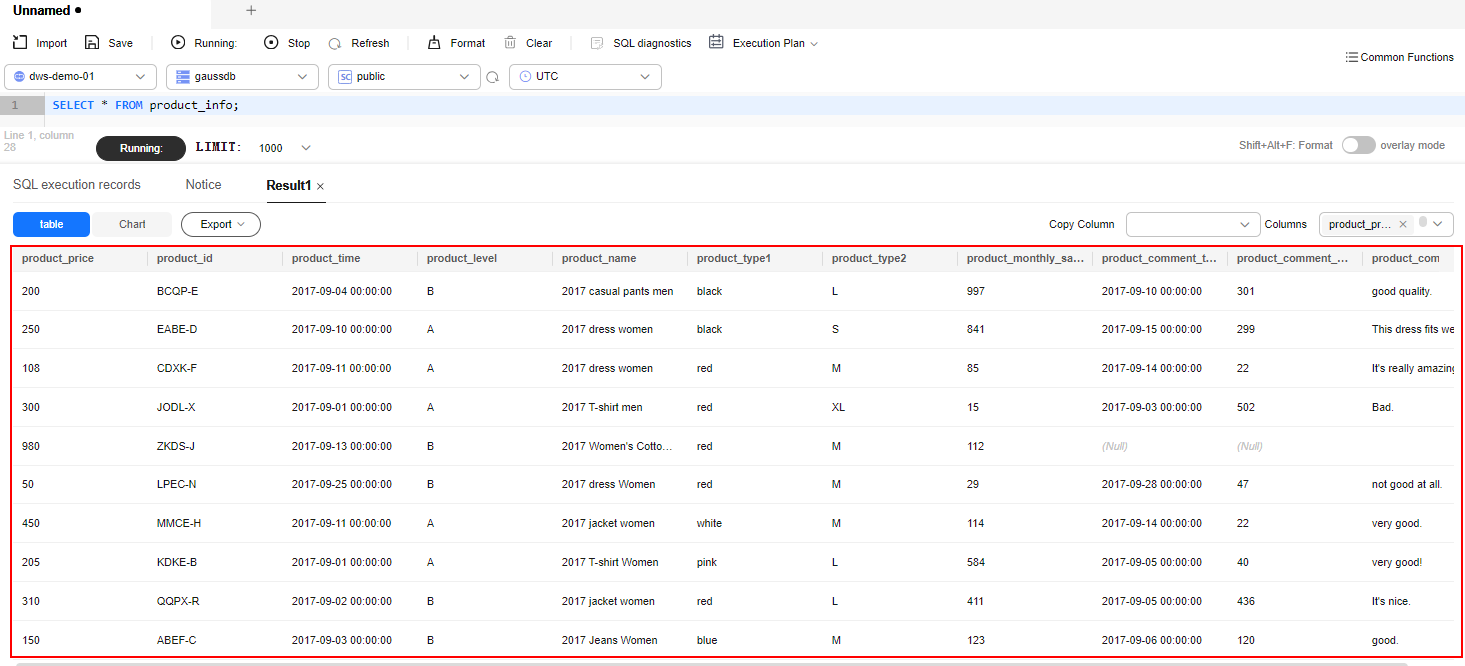Image resolution: width=1465 pixels, height=666 pixels.
Task: Open the dws-demo-01 connection dropdown
Action: coord(81,77)
